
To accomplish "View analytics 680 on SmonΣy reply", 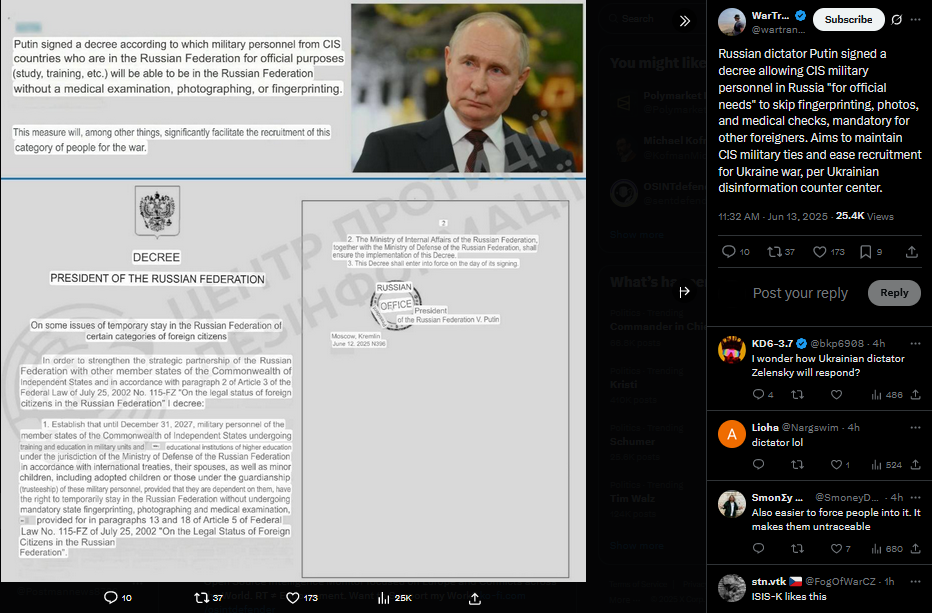I will pyautogui.click(x=887, y=549).
